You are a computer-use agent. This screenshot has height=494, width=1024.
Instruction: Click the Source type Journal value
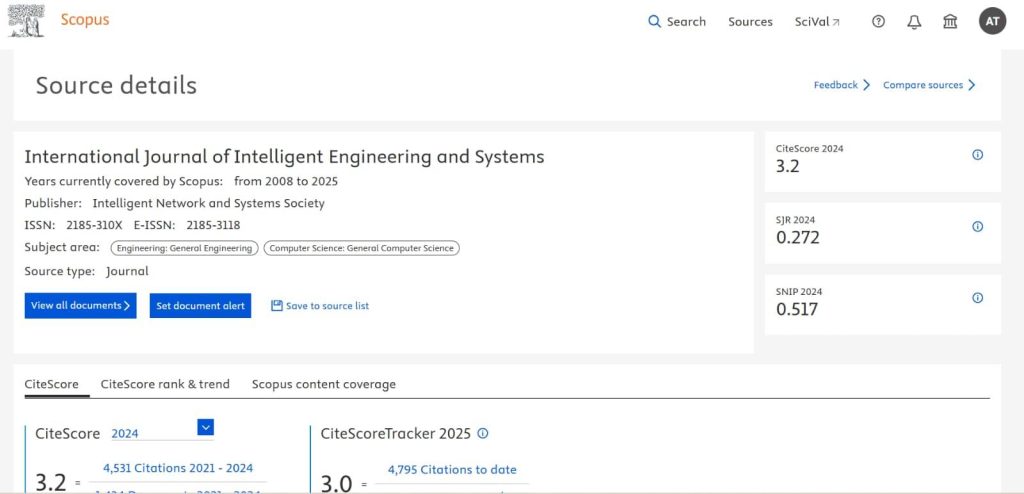pos(127,271)
